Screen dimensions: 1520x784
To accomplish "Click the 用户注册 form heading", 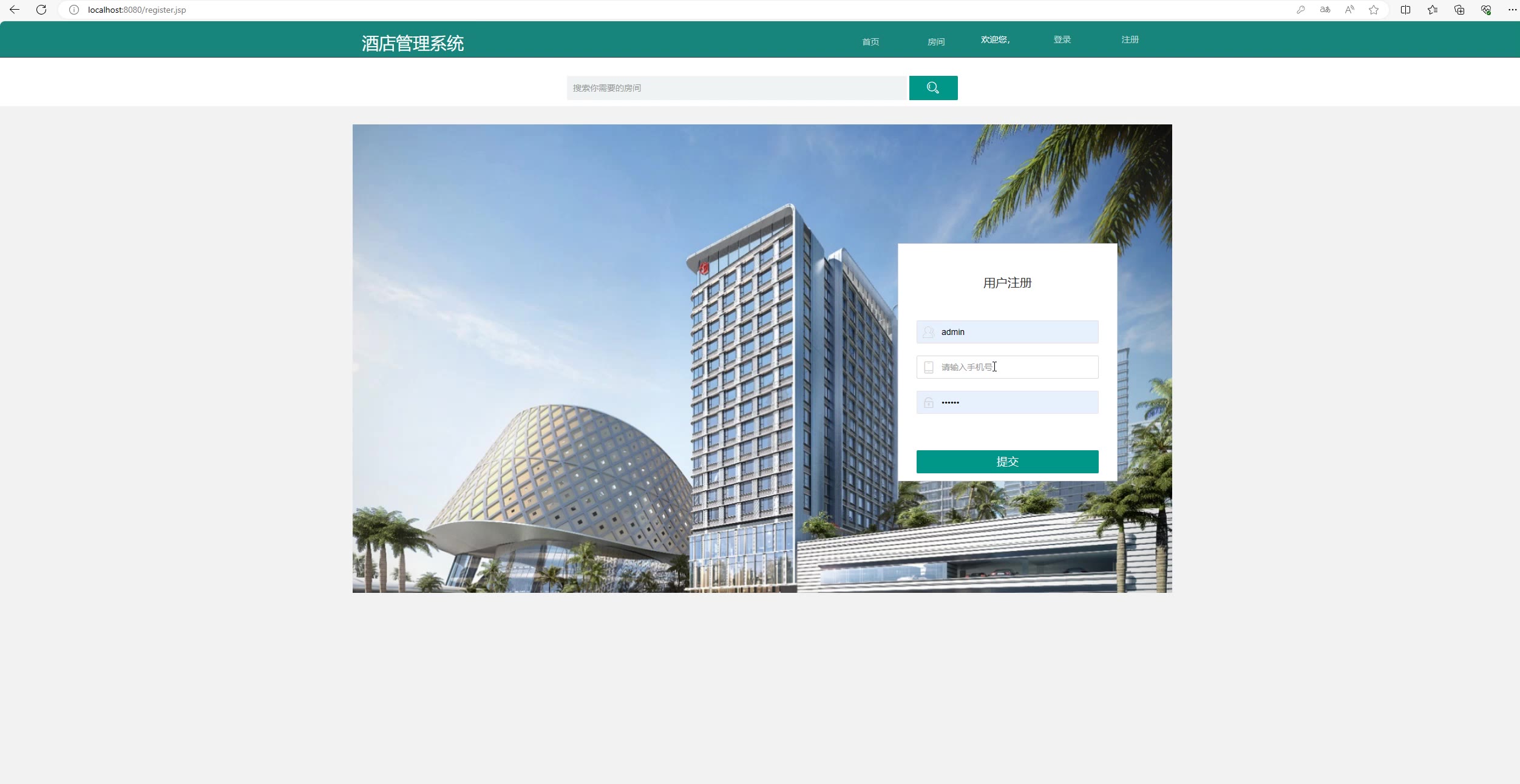I will coord(1008,283).
